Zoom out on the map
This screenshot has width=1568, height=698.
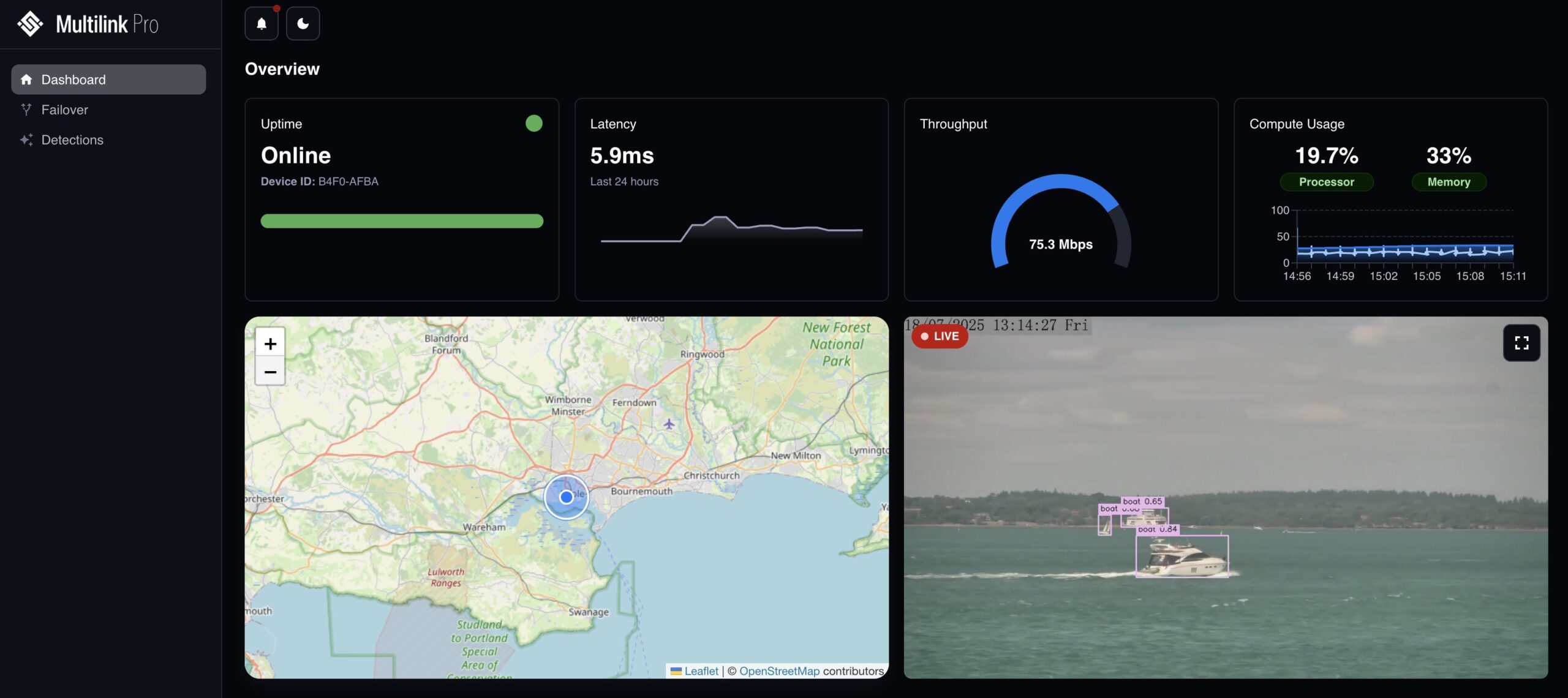(x=270, y=372)
